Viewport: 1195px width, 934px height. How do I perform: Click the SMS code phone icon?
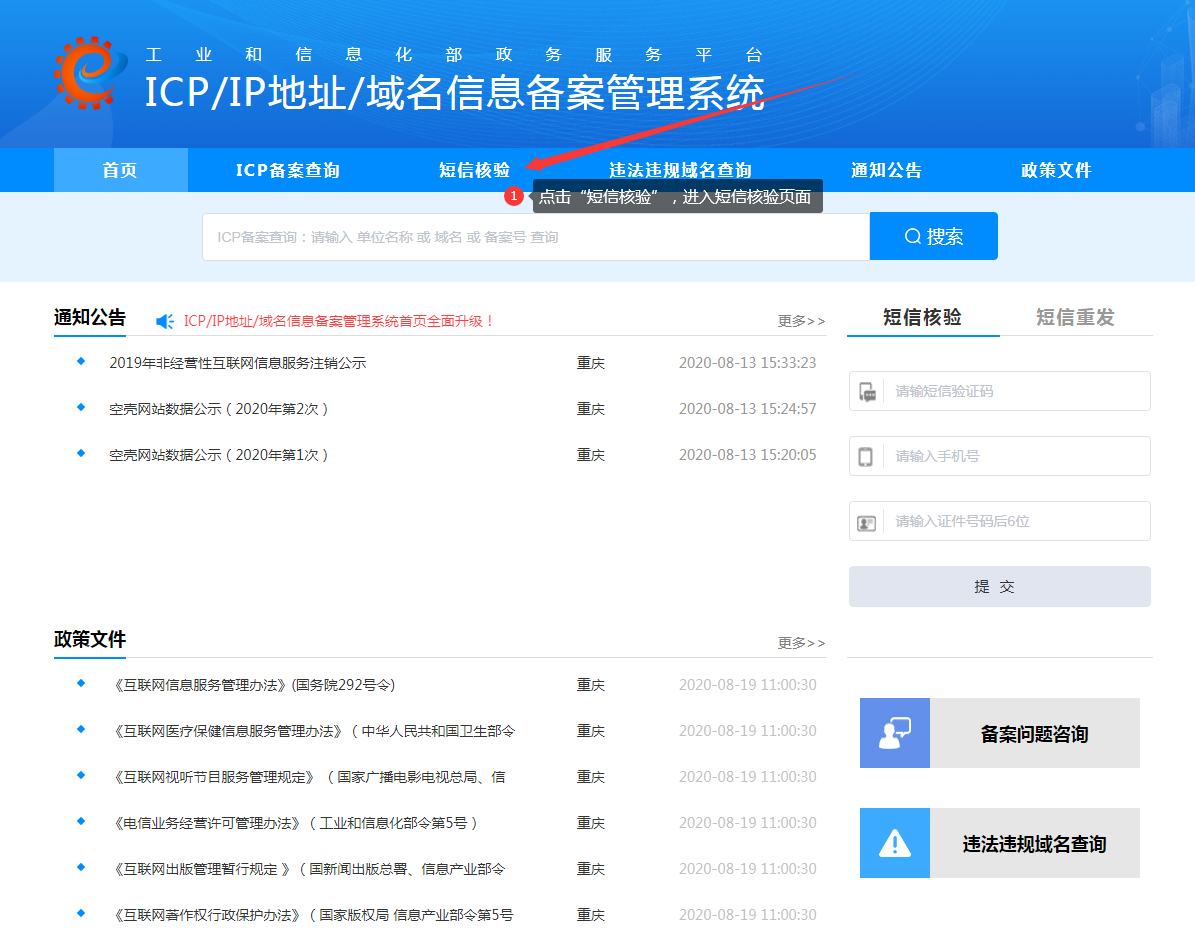click(867, 392)
